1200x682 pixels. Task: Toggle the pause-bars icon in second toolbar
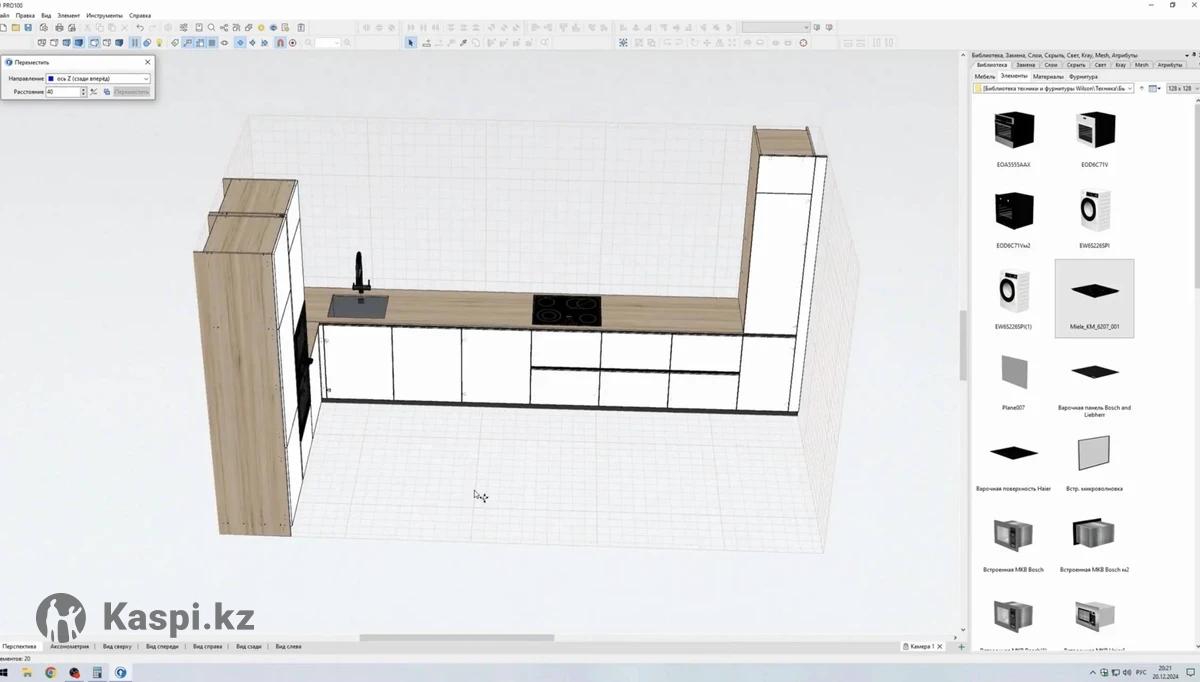135,43
